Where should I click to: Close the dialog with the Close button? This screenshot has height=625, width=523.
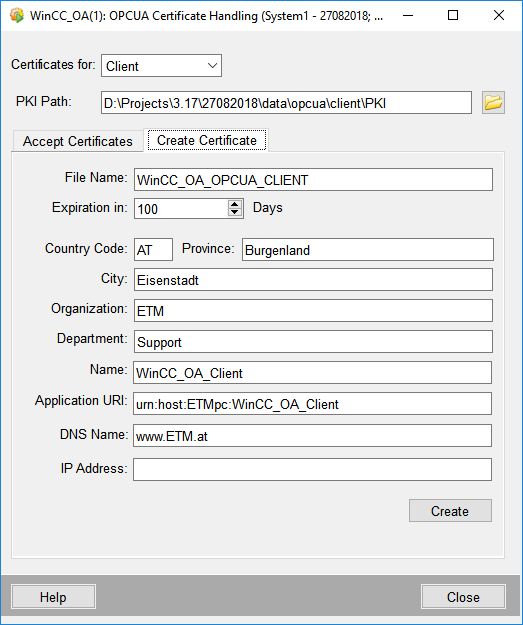coord(463,597)
